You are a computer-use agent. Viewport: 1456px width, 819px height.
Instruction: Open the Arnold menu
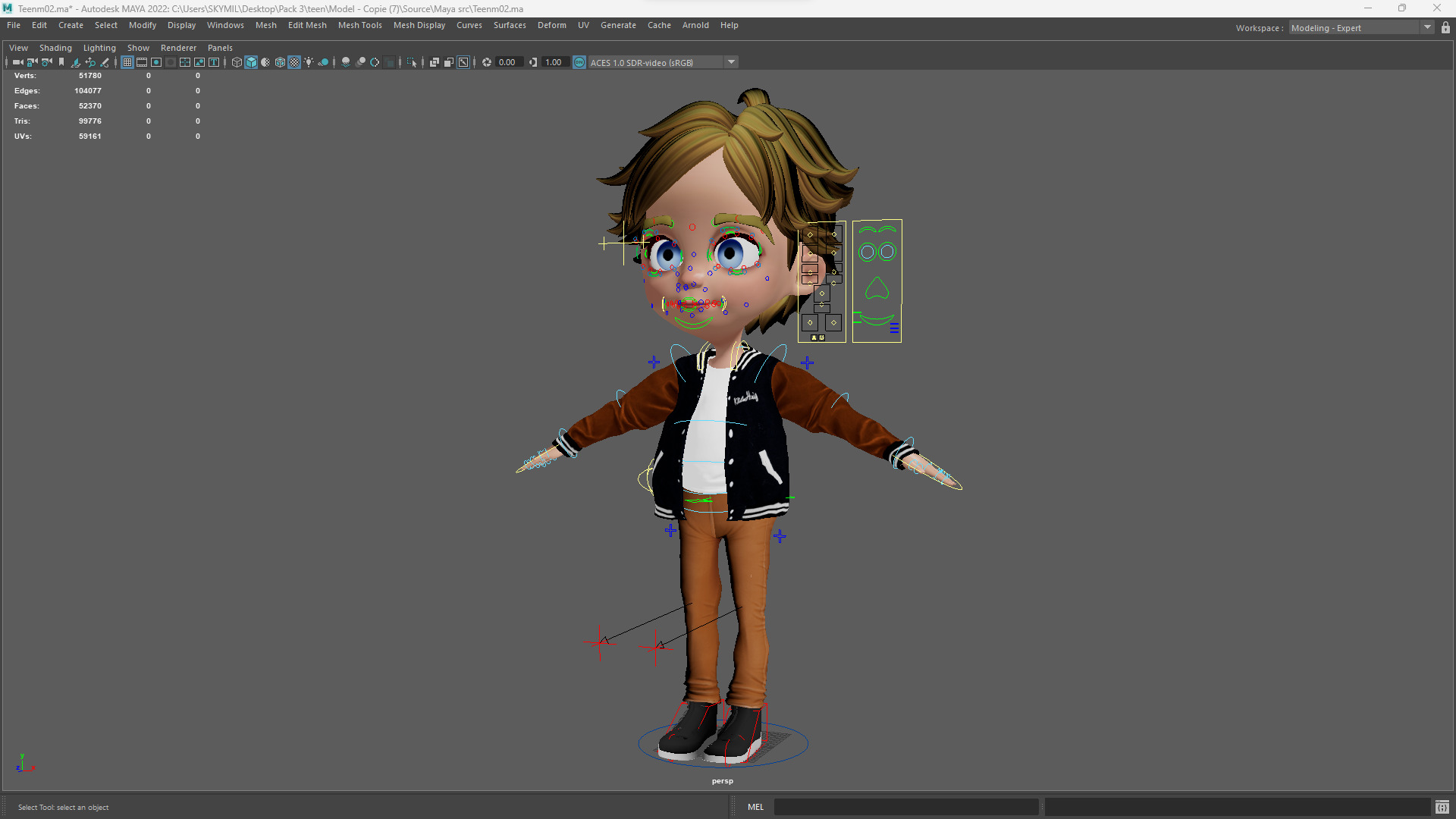[x=695, y=25]
